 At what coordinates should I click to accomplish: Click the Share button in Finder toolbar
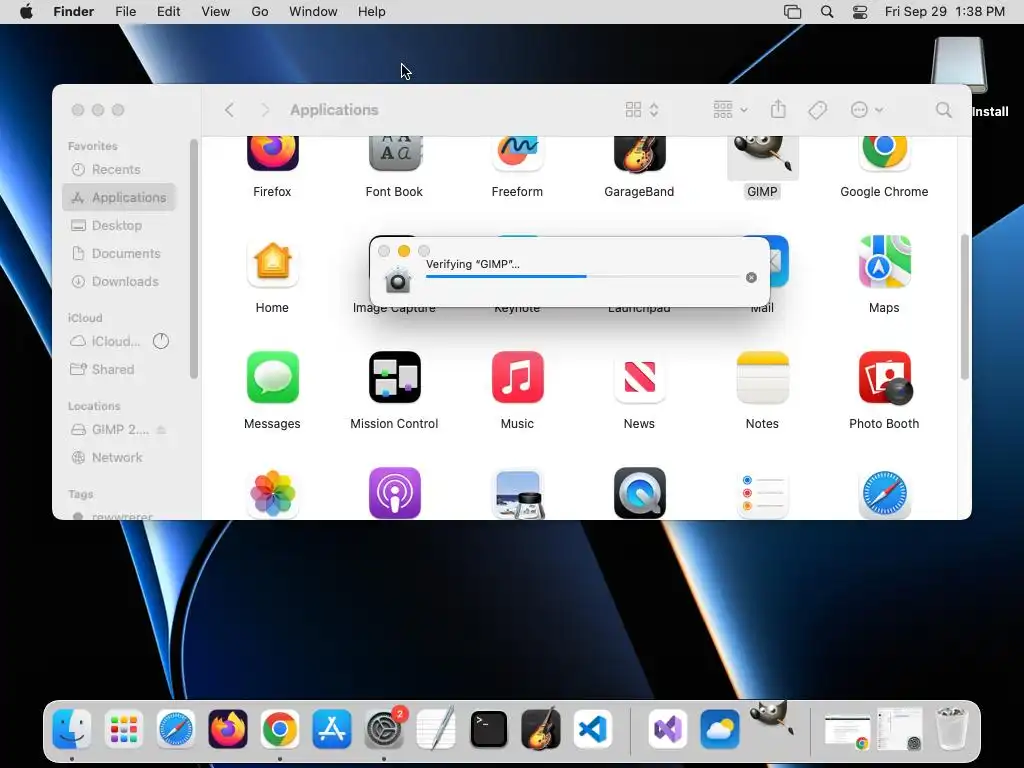(778, 109)
